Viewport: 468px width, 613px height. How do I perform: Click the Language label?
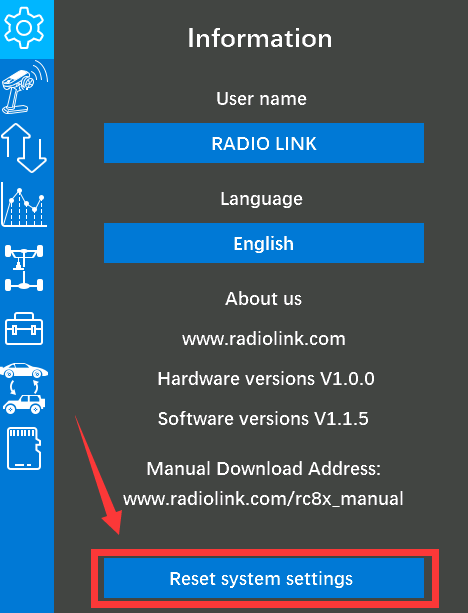point(261,199)
